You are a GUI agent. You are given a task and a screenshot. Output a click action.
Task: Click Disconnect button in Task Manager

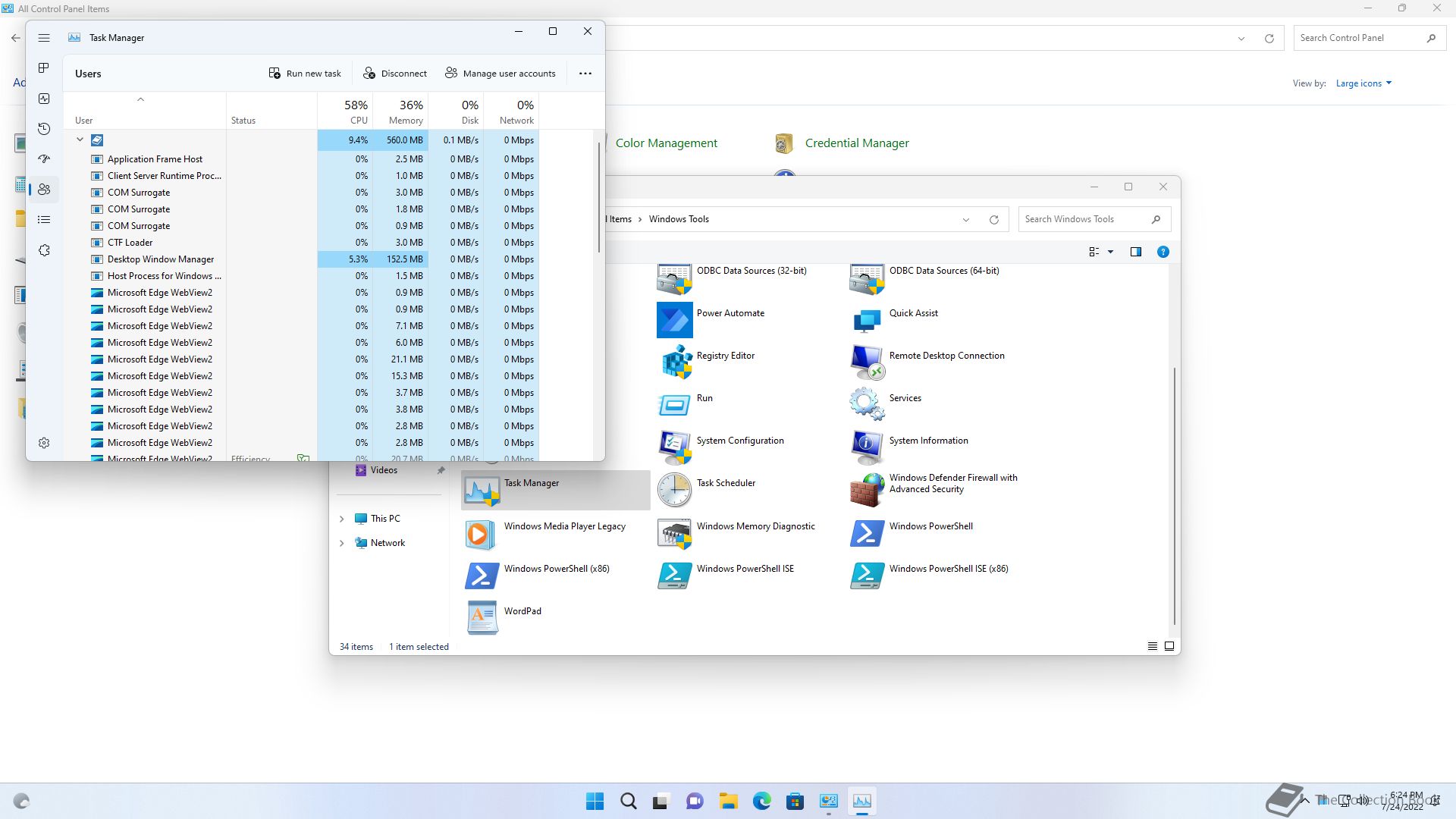click(395, 74)
